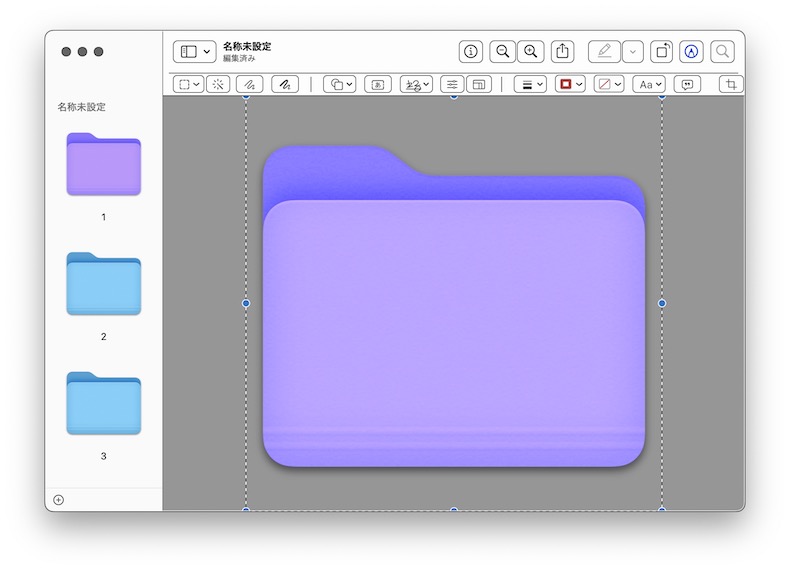The width and height of the screenshot is (790, 571).
Task: Open the Search field magnifier
Action: click(x=722, y=51)
